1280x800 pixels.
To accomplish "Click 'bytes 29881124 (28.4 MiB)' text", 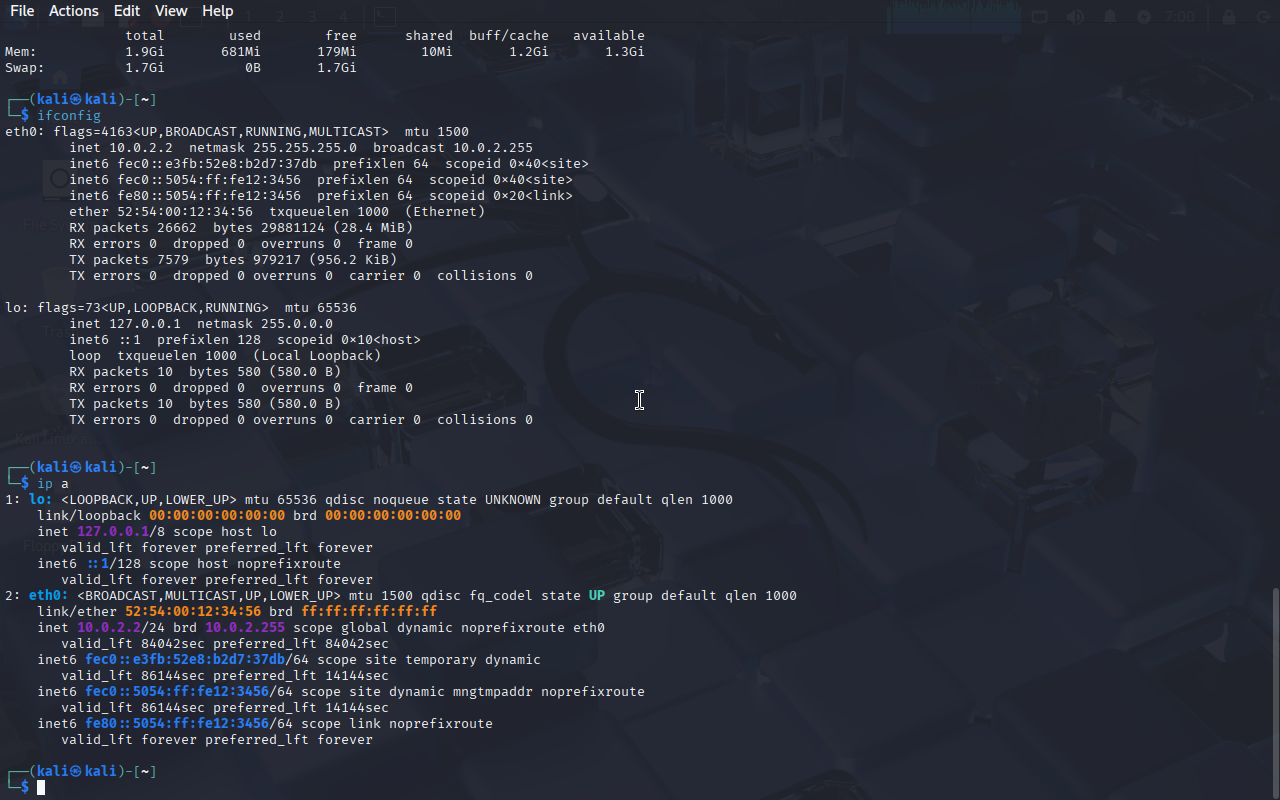I will (313, 228).
